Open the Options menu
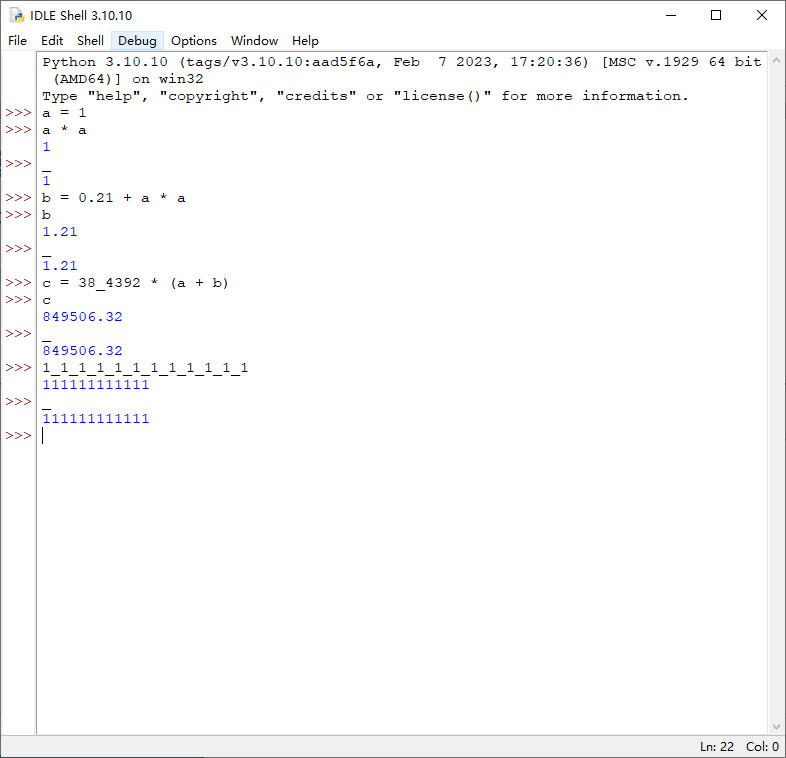Image resolution: width=786 pixels, height=758 pixels. click(193, 41)
